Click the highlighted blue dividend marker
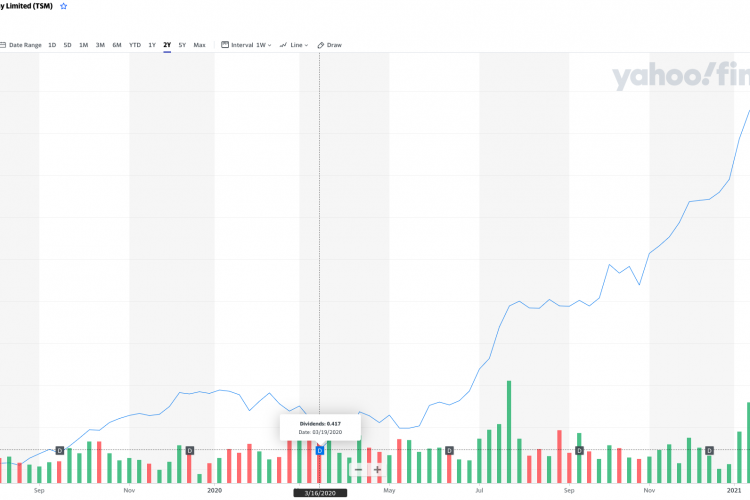This screenshot has width=750, height=500. pos(320,451)
